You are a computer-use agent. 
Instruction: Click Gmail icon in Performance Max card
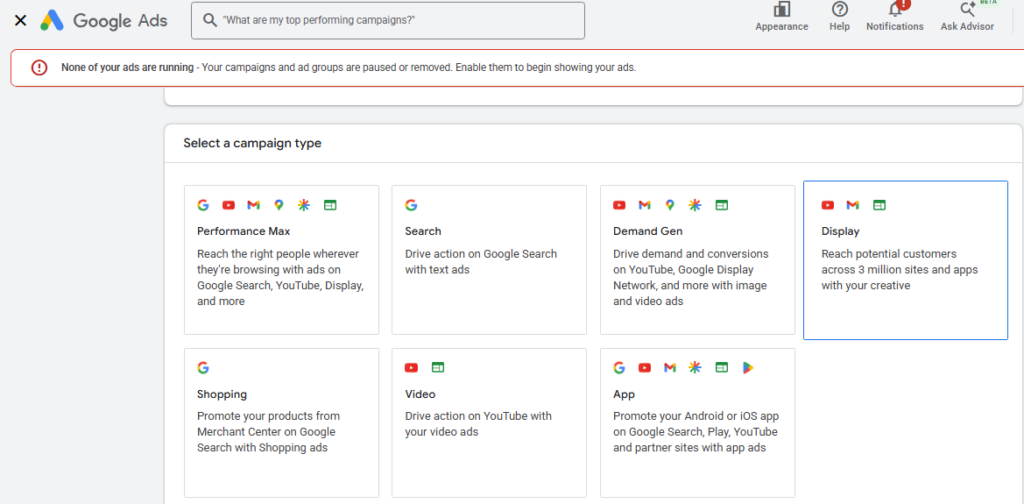pyautogui.click(x=253, y=205)
